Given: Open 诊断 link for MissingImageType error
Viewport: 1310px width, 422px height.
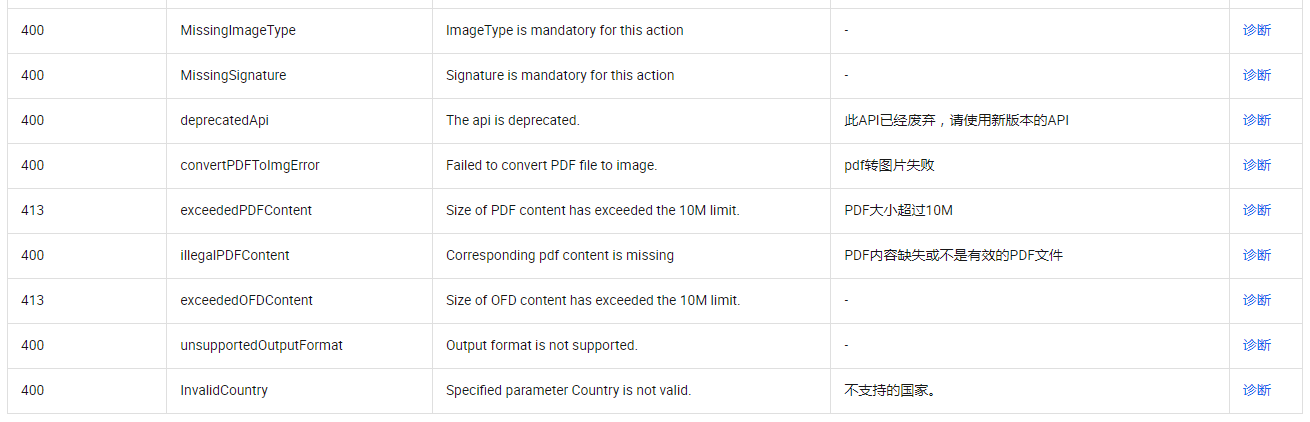Looking at the screenshot, I should pos(1256,30).
